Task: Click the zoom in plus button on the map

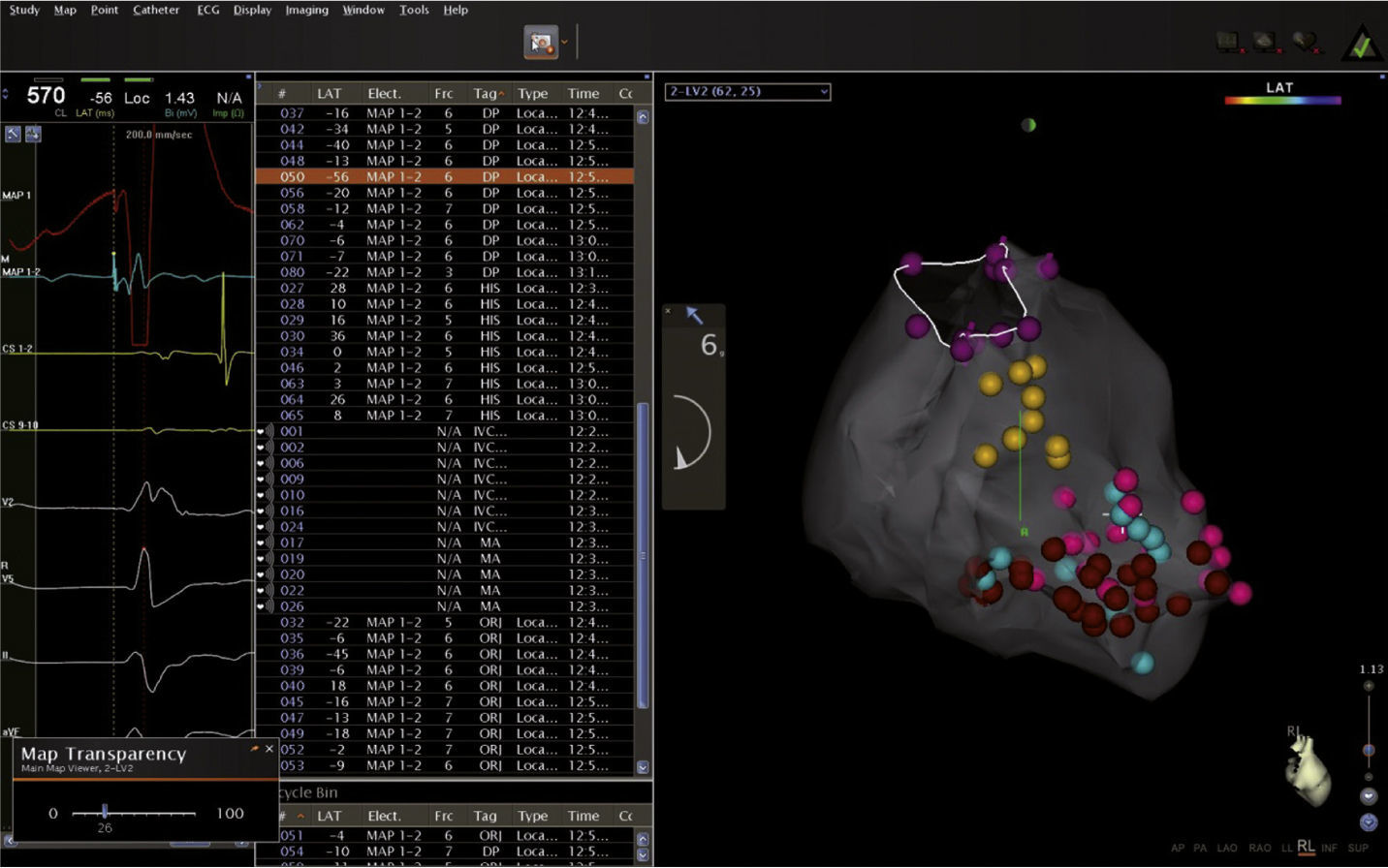Action: pos(1368,686)
